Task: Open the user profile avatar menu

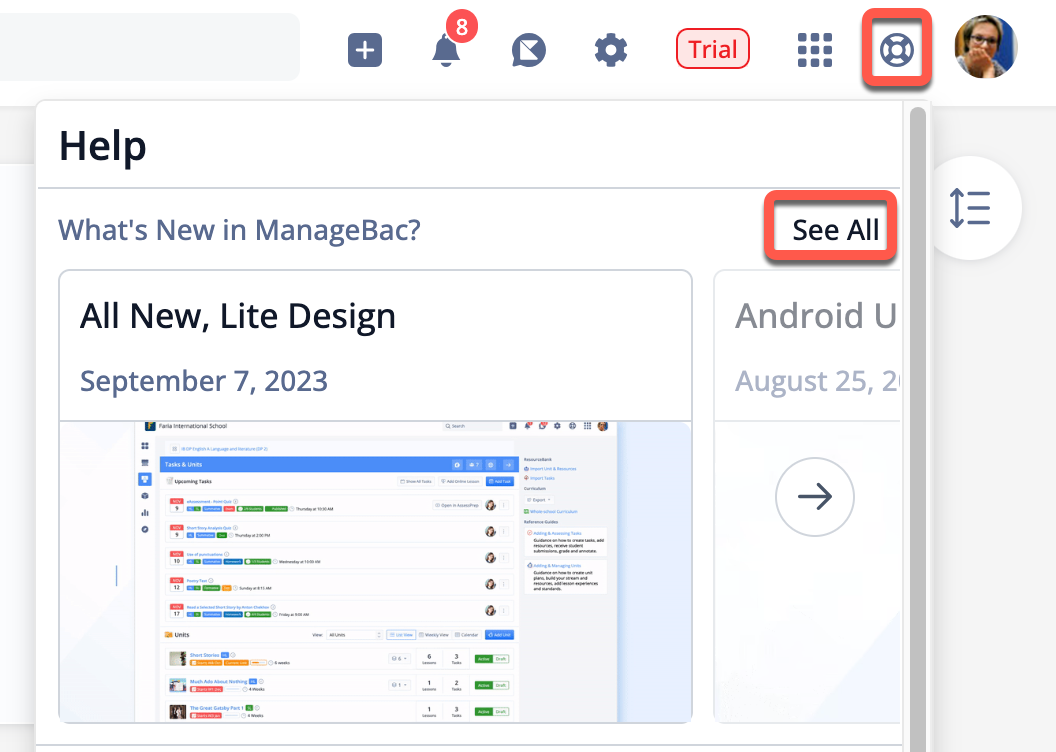Action: (985, 47)
